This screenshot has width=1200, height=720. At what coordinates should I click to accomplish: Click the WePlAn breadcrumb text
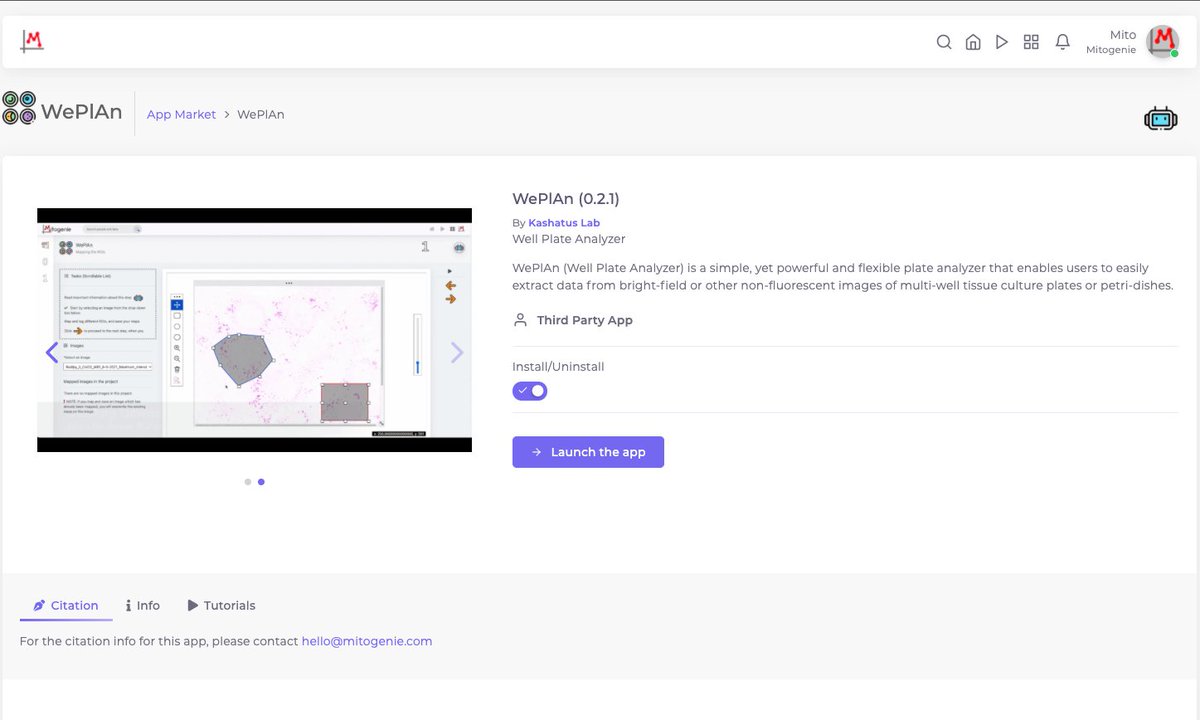pos(261,114)
